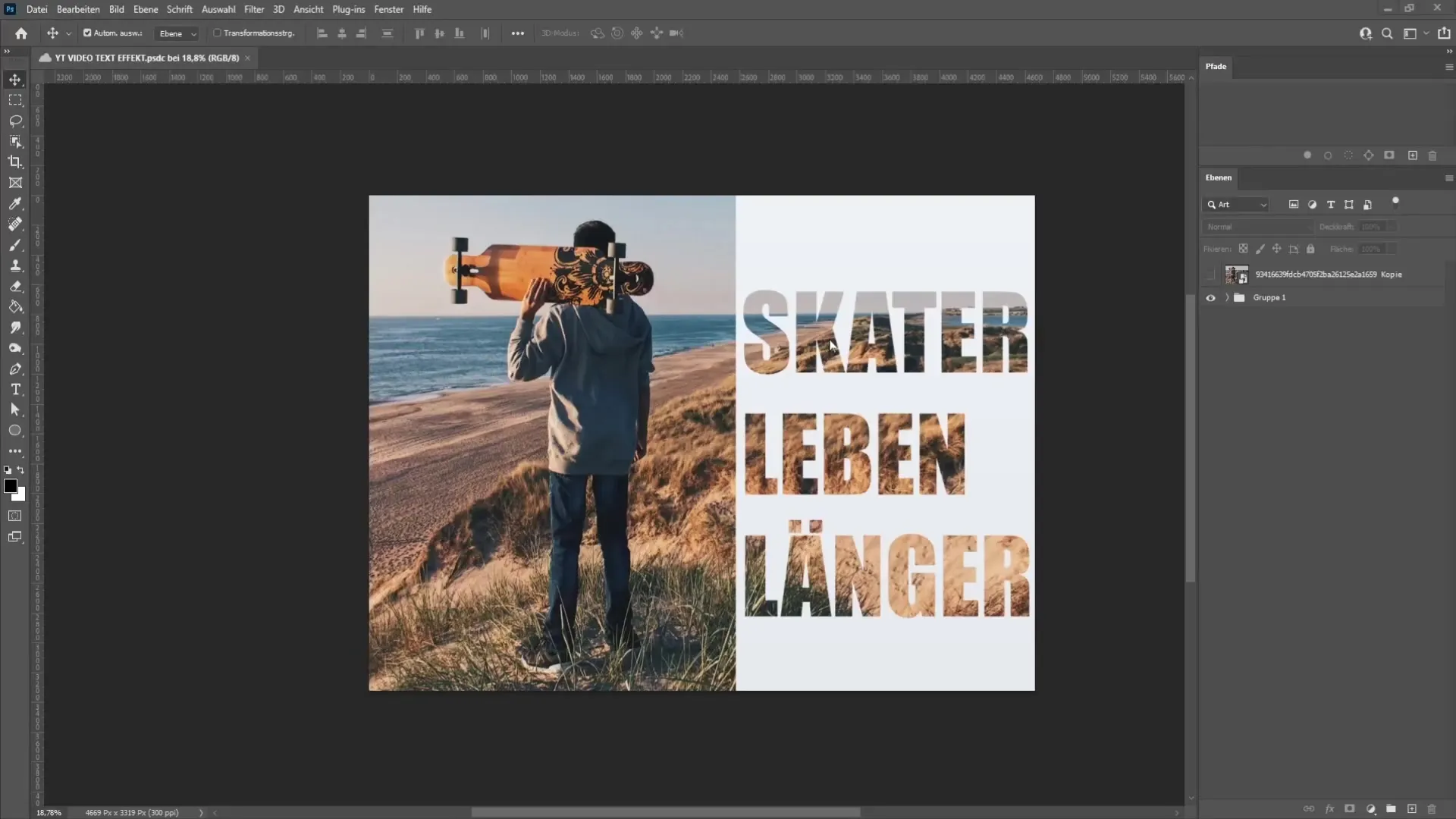Choose the Spot Healing Brush tool
The image size is (1456, 819).
(x=15, y=224)
